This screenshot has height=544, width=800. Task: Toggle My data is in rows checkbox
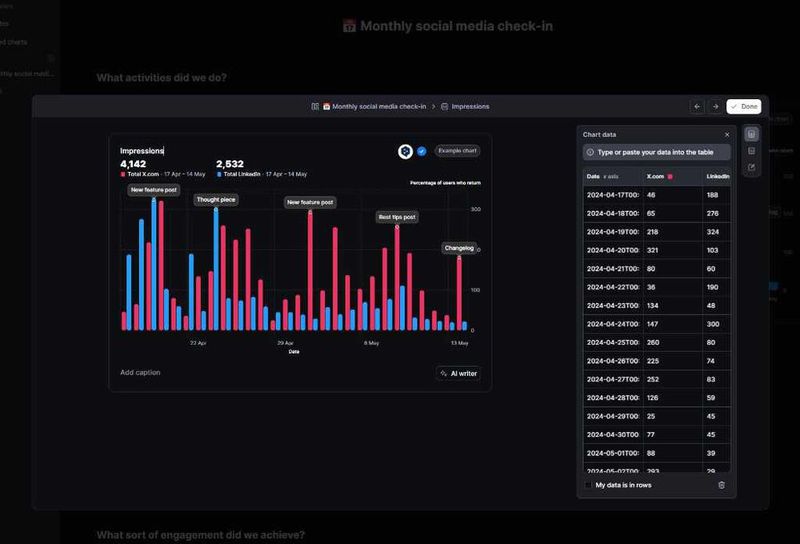tap(588, 485)
